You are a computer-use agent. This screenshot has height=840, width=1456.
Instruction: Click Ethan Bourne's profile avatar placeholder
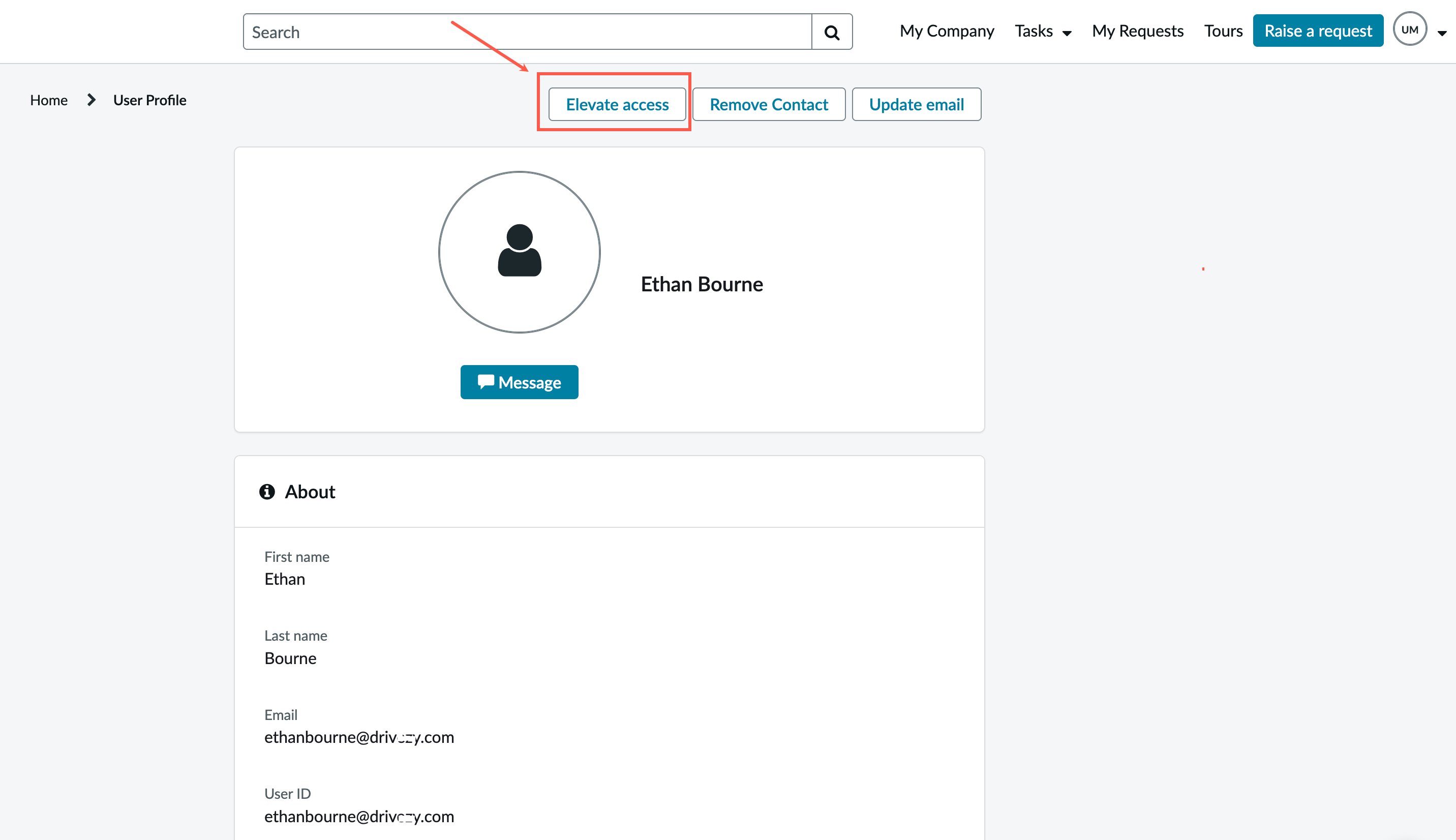[x=519, y=252]
